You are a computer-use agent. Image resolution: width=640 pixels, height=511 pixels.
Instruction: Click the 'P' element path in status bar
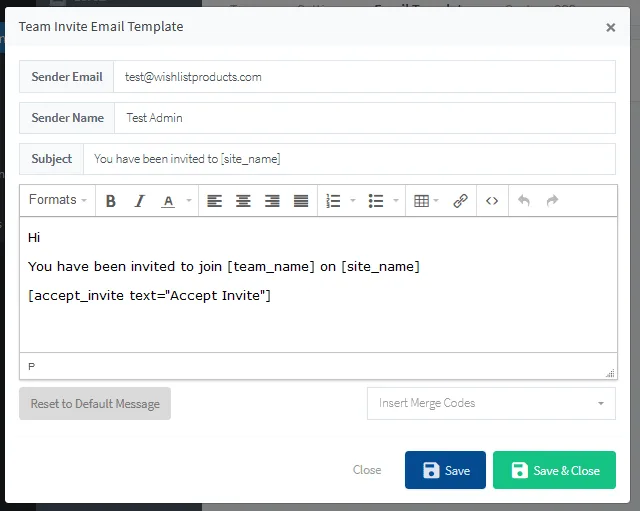pos(31,367)
